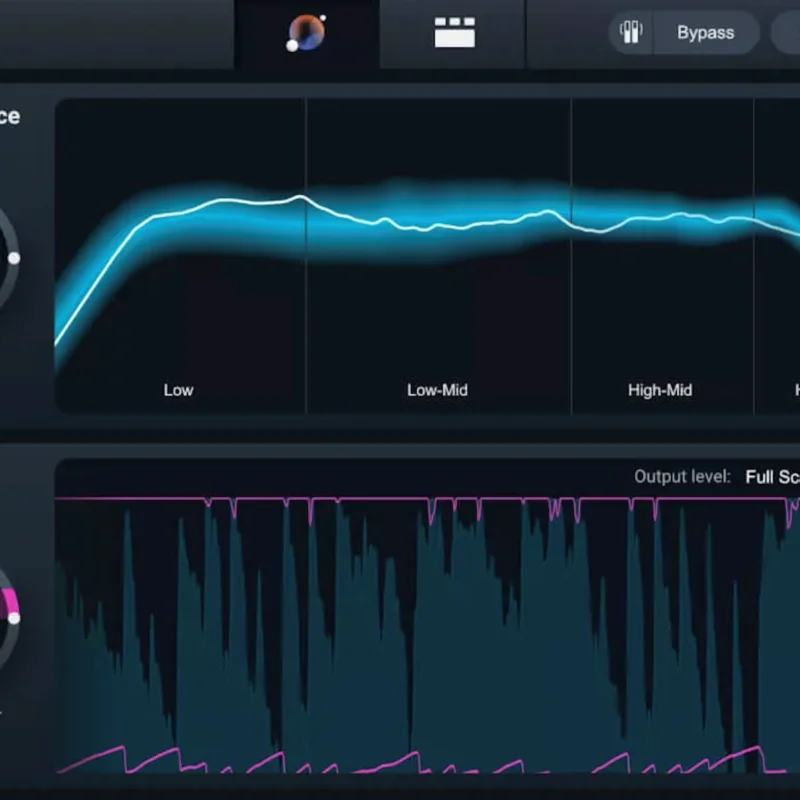Click the Low-Mid / High-Mid crossover divider line
Screen dimensions: 800x800
click(571, 255)
